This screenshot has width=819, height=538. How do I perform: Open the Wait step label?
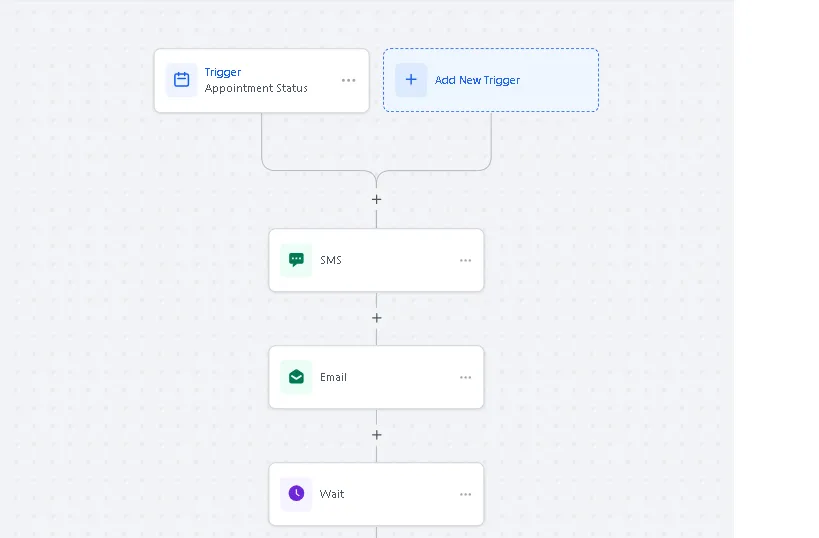tap(332, 494)
